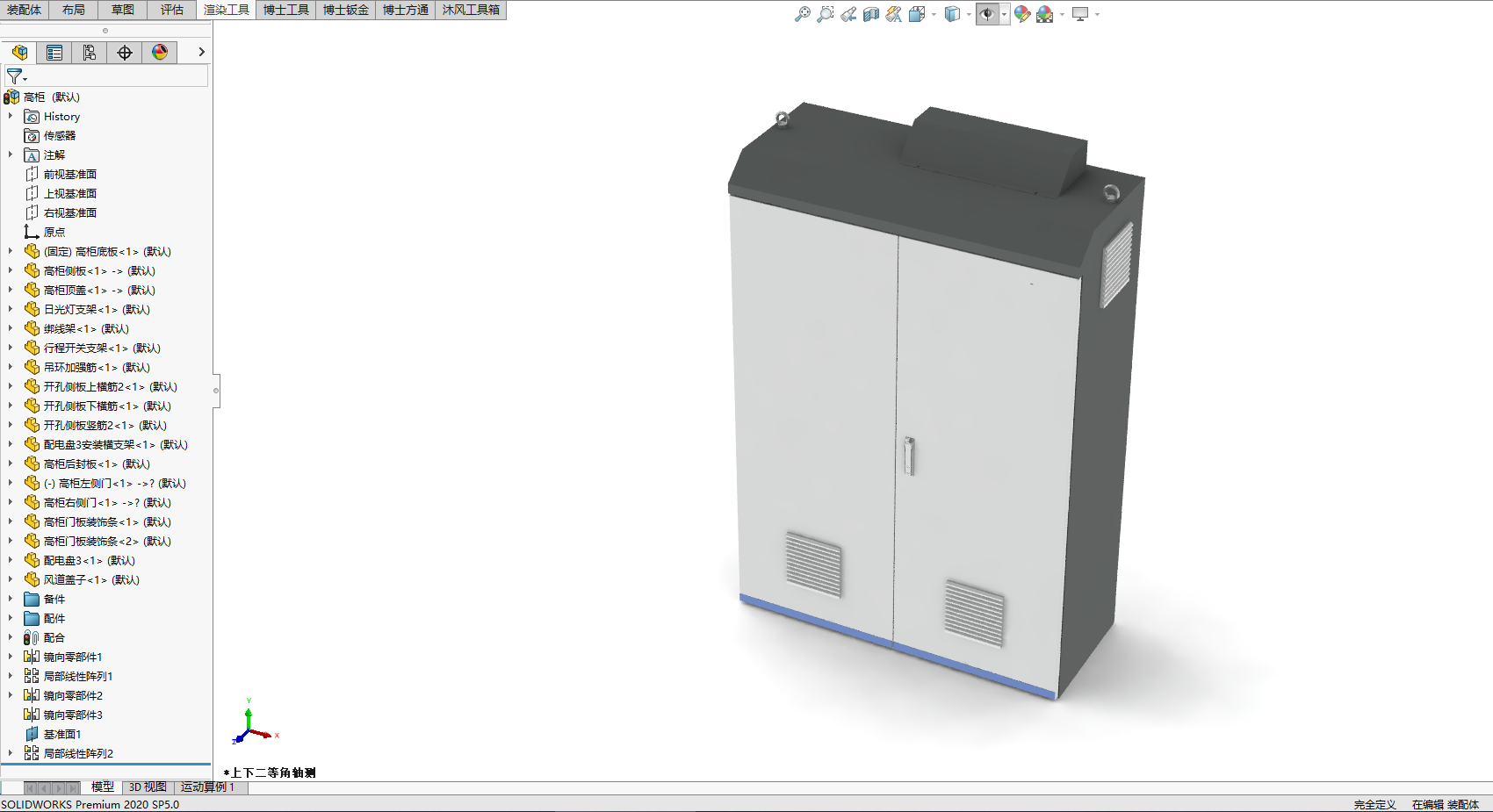Switch to the 模型 bottom tab
This screenshot has height=812, width=1493.
(102, 787)
